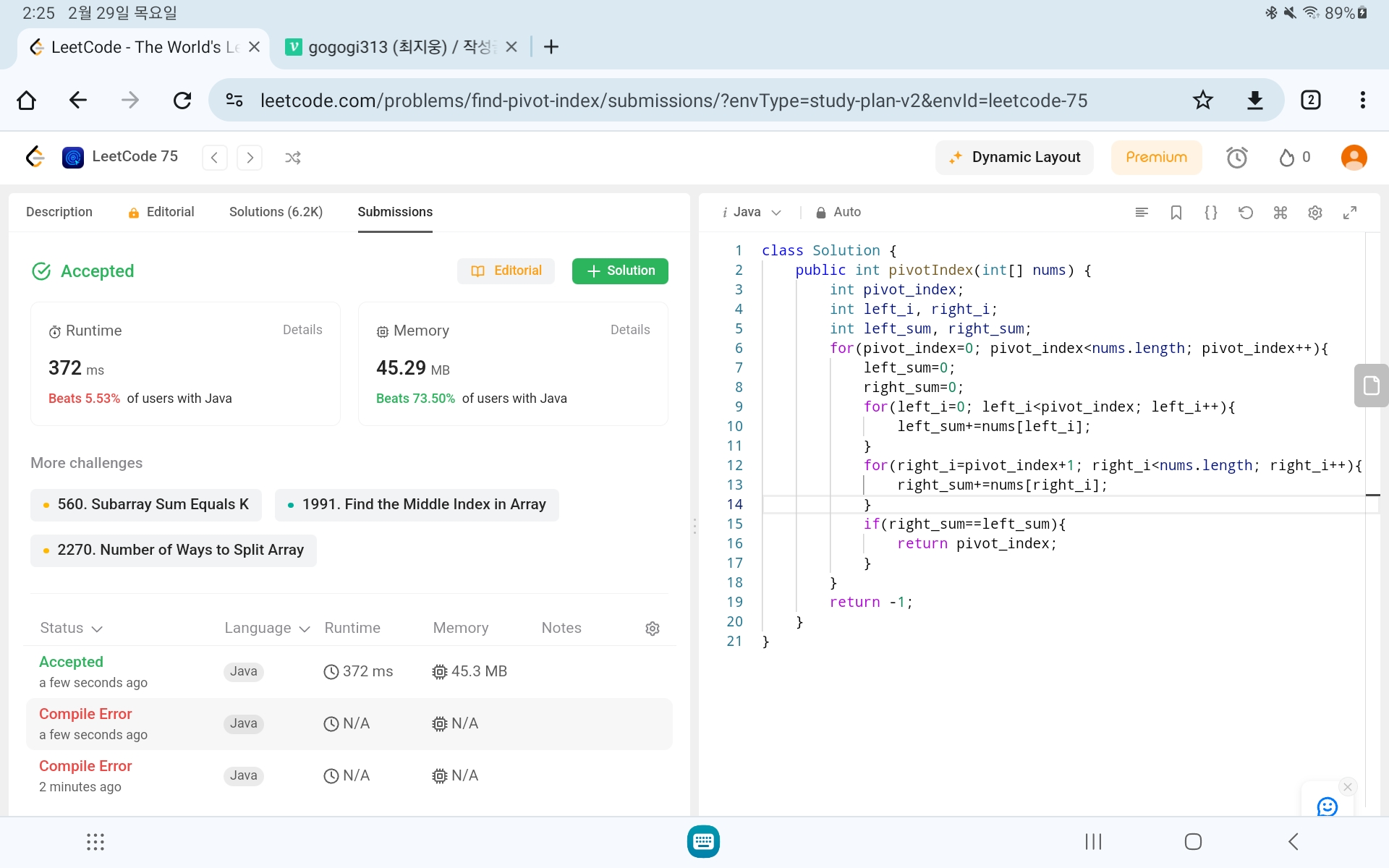Open submissions table settings gear

[x=653, y=629]
